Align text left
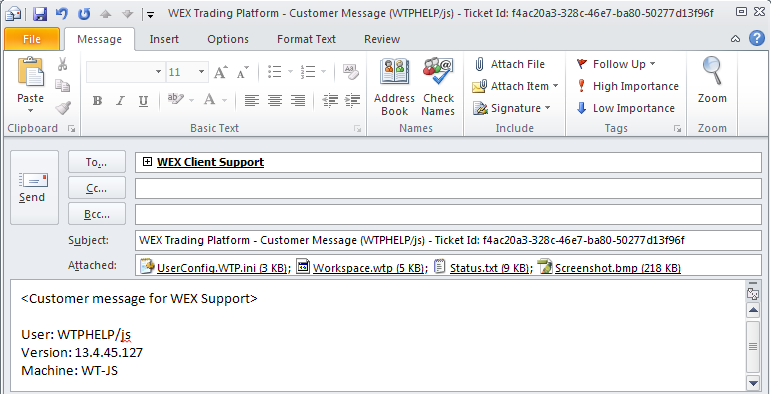This screenshot has height=394, width=771. click(252, 101)
